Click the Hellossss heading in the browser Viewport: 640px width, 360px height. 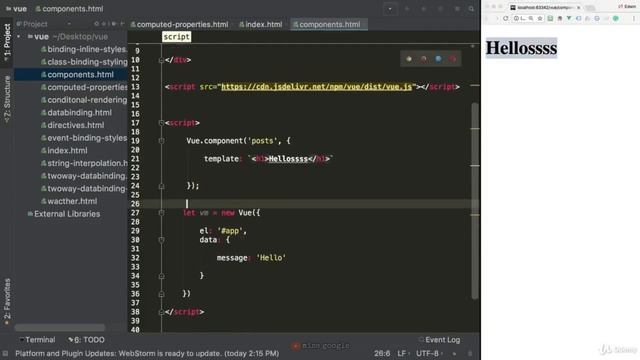521,48
